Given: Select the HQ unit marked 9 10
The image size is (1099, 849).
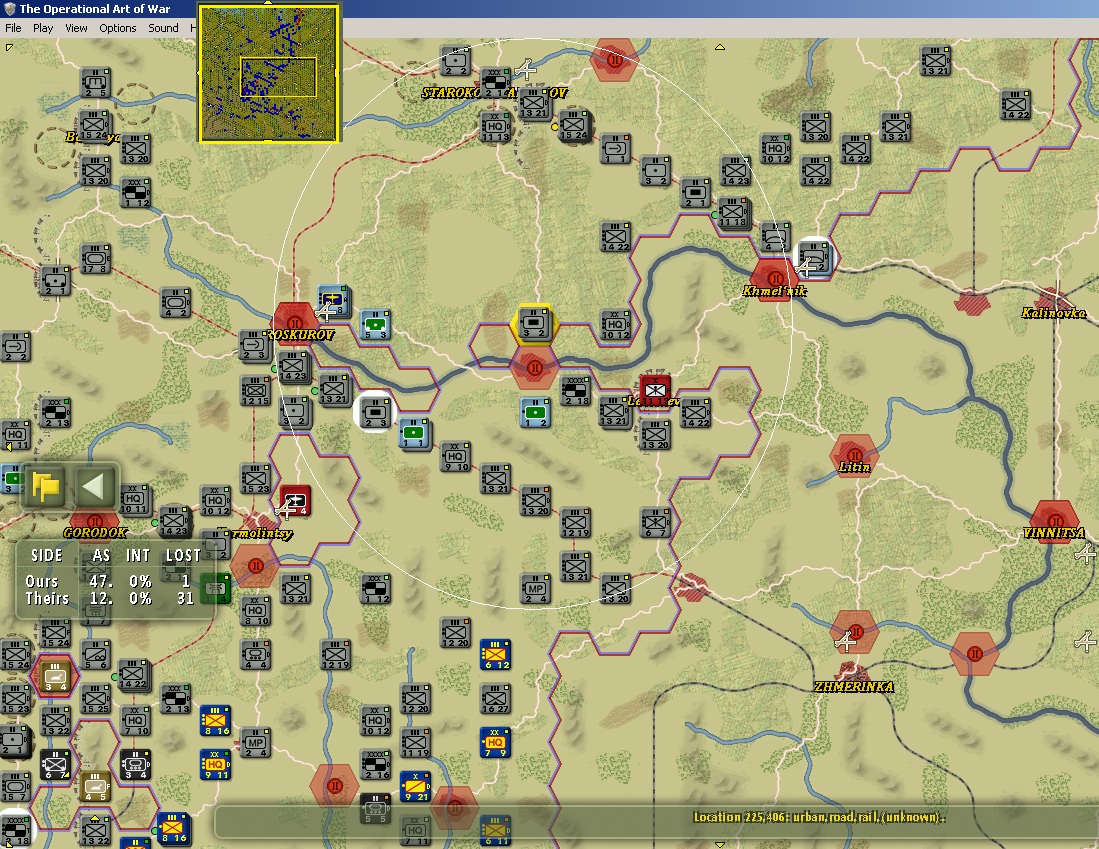Looking at the screenshot, I should click(456, 456).
